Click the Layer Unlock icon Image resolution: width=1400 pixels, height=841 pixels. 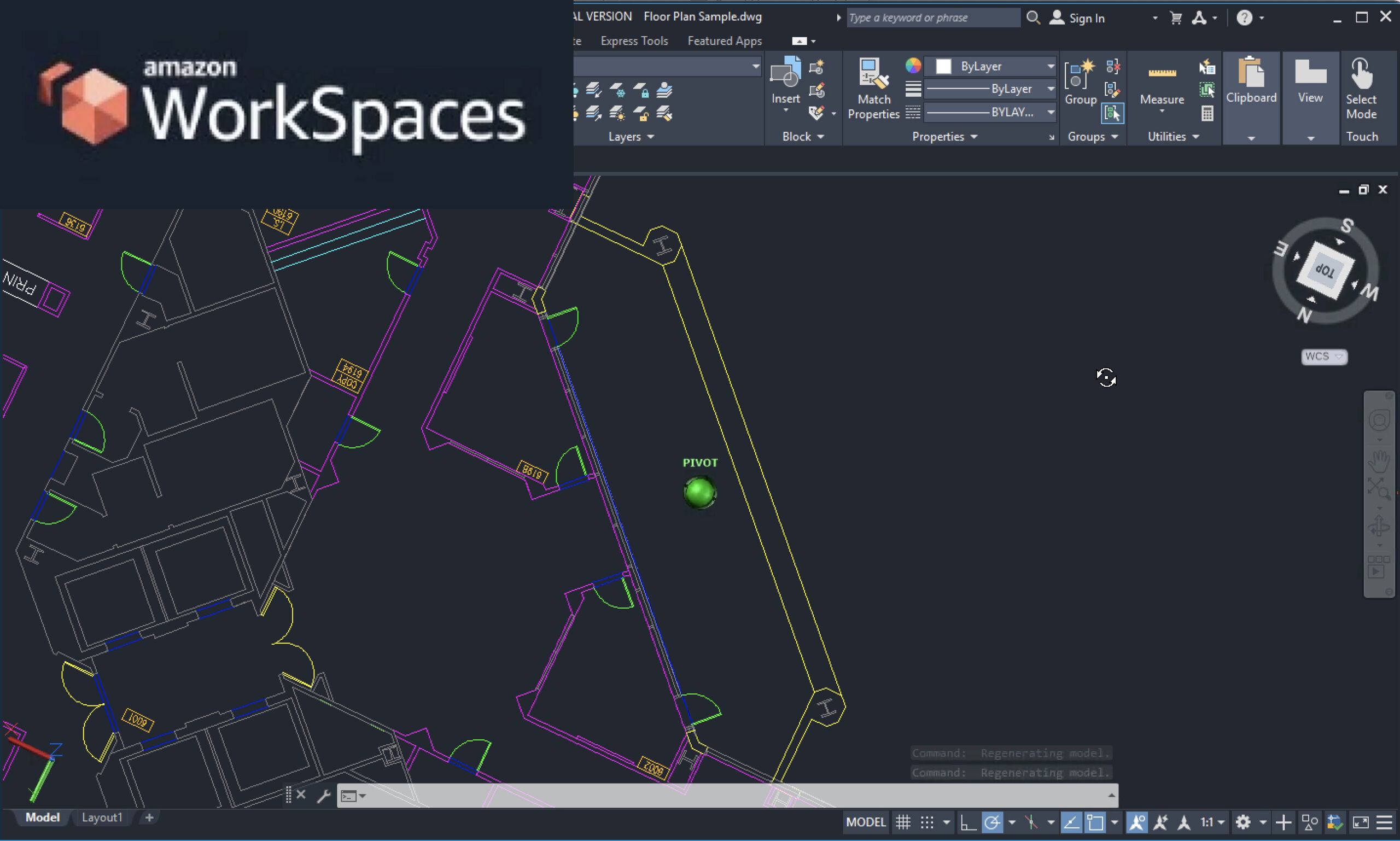click(x=641, y=113)
